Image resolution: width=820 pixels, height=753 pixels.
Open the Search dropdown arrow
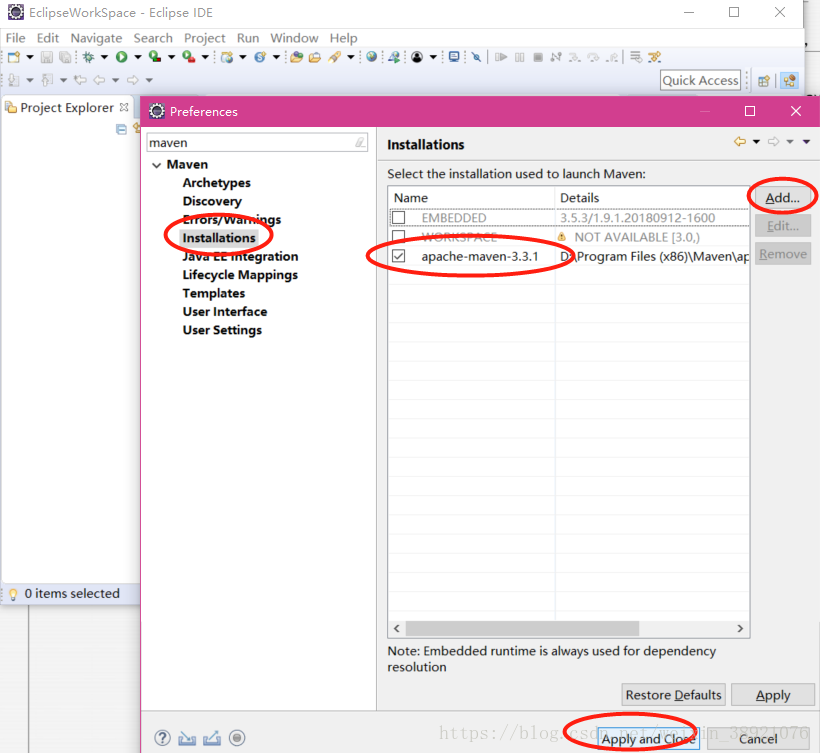(351, 57)
